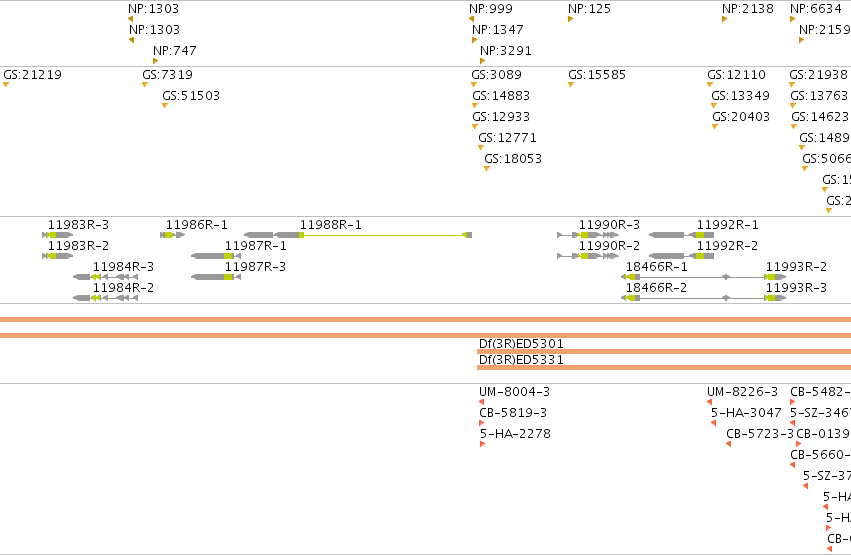Click the NP:747 insertion triangle marker
This screenshot has height=555, width=851.
pyautogui.click(x=156, y=61)
